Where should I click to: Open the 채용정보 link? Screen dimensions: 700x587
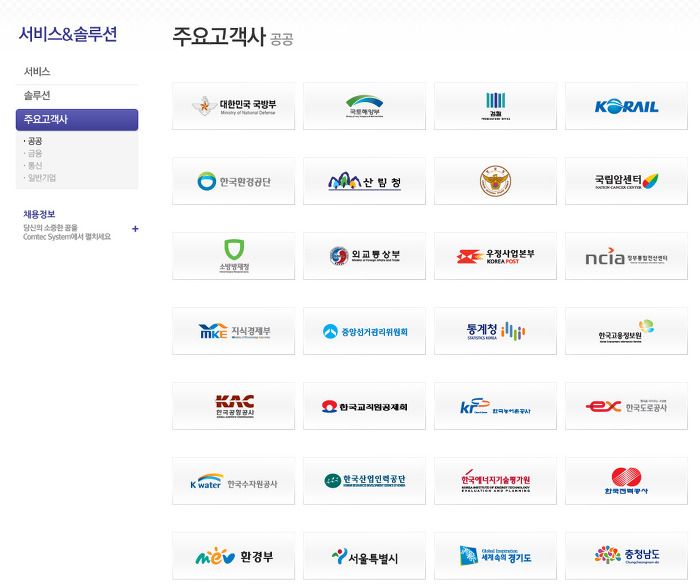(39, 214)
